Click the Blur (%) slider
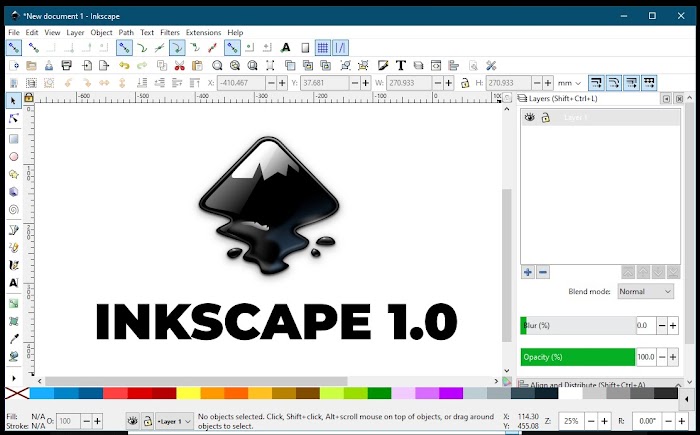 (578, 326)
